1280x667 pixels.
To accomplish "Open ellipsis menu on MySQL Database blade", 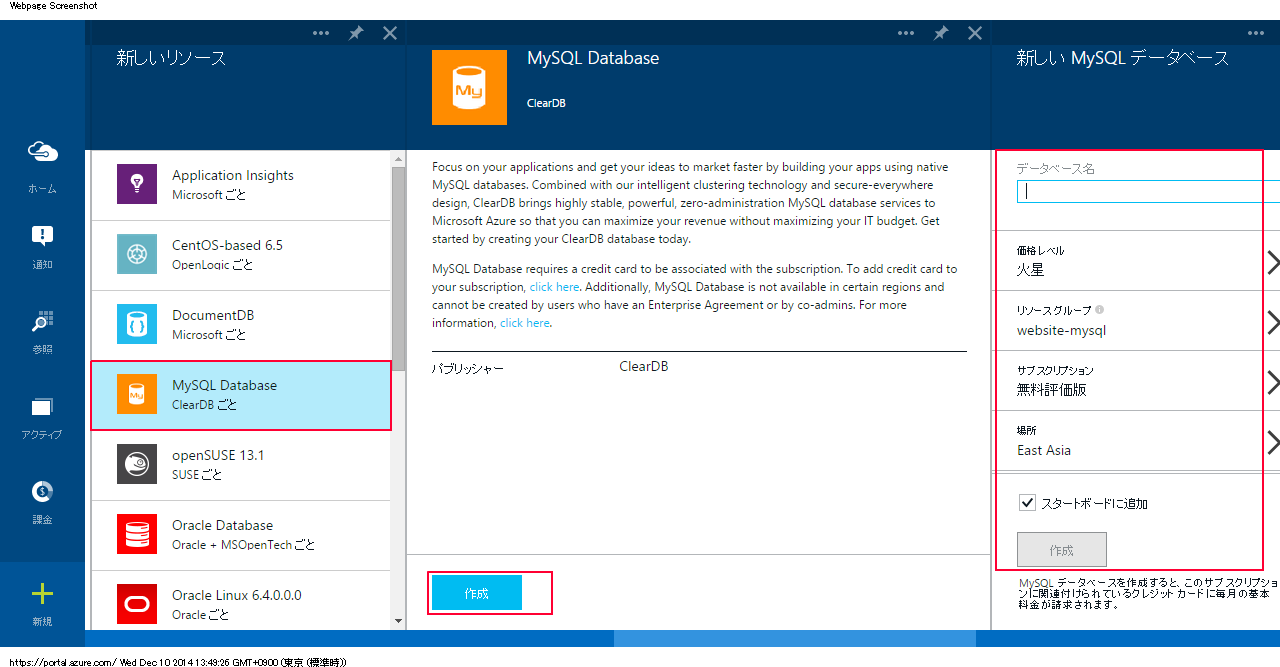I will pos(906,33).
